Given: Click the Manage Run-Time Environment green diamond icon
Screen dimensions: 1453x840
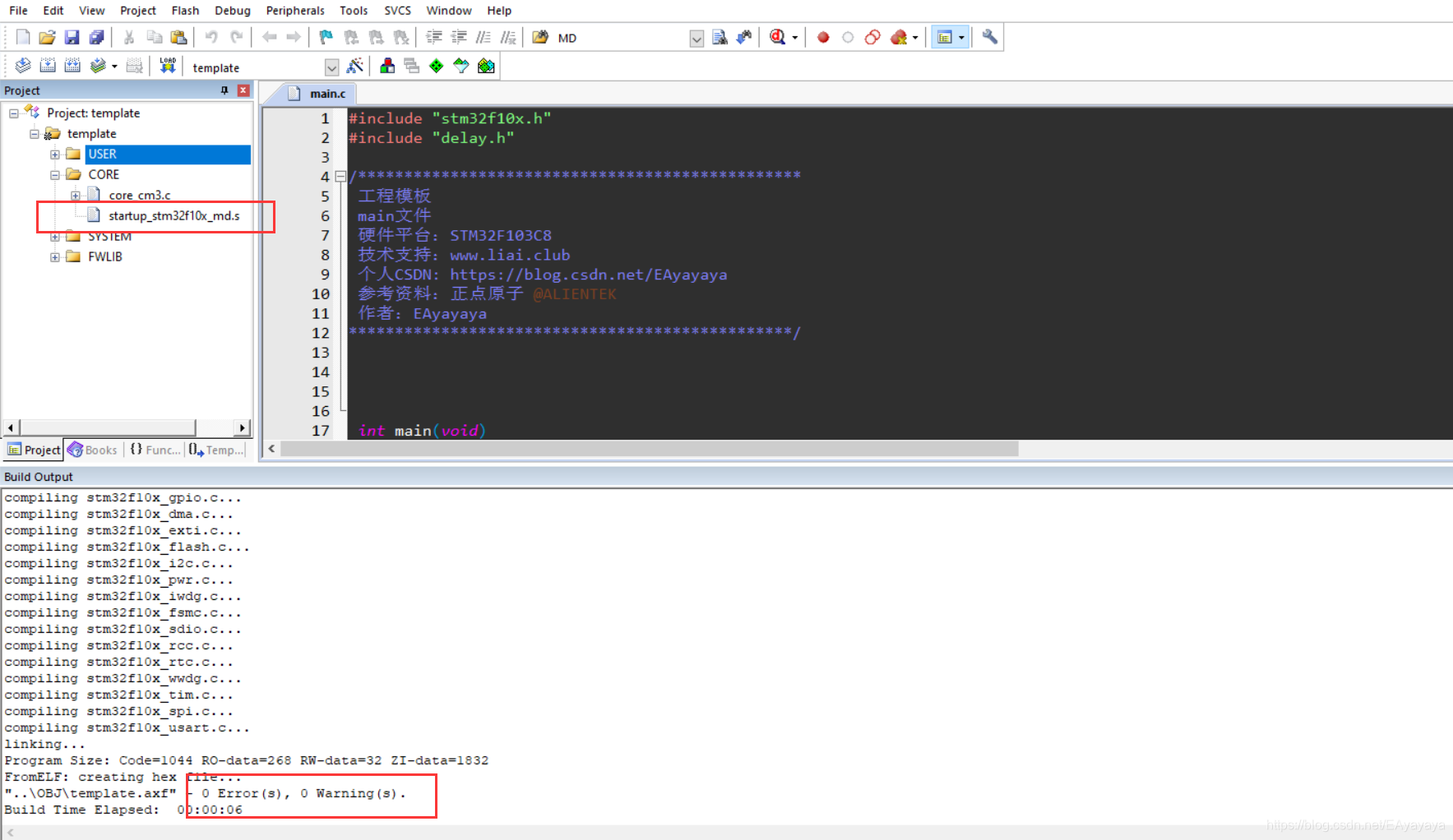Looking at the screenshot, I should [437, 66].
